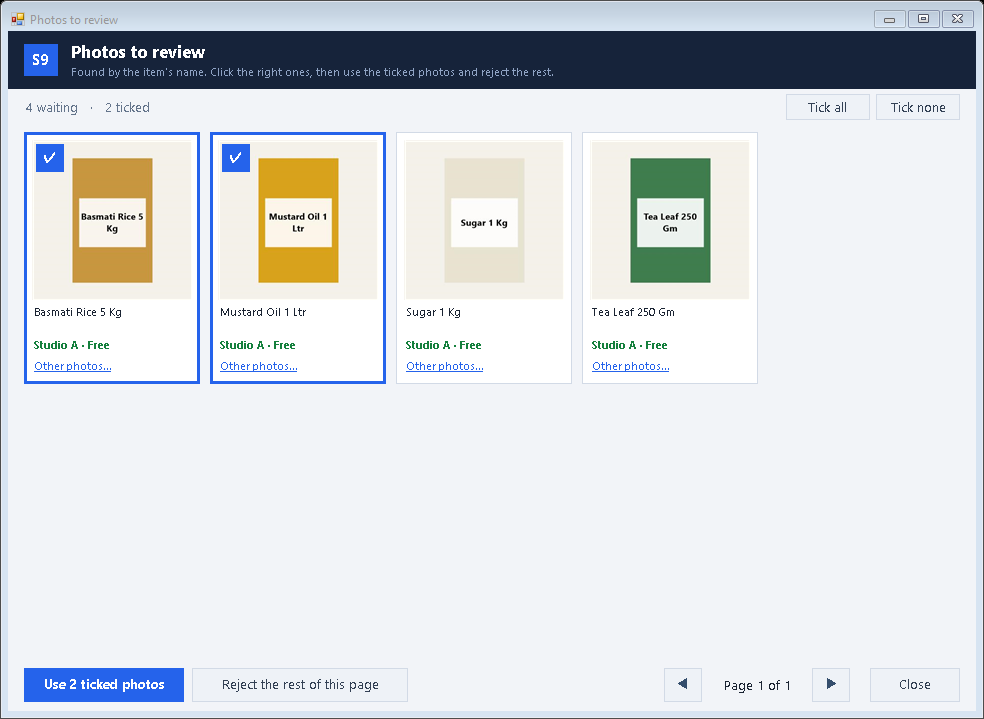Click 'Studio A · Free' under Basmati Rice
This screenshot has height=719, width=984.
[x=72, y=345]
